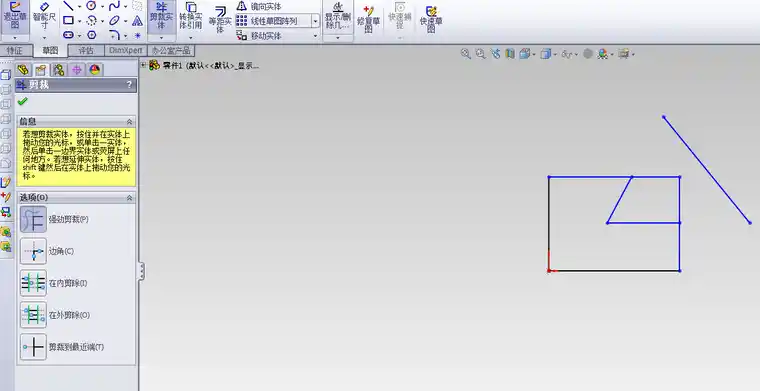Switch to the DimXpert tab
This screenshot has width=760, height=391.
pyautogui.click(x=126, y=50)
